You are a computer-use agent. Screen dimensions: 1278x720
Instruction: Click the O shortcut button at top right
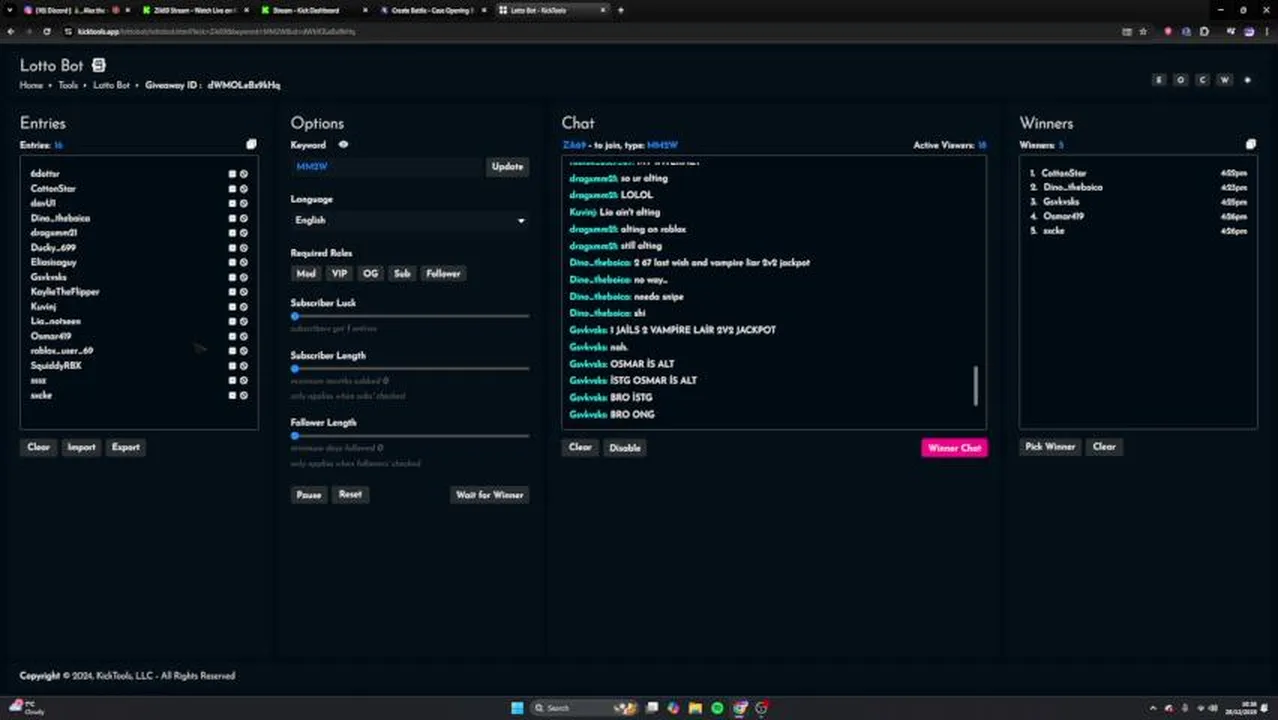pyautogui.click(x=1181, y=80)
